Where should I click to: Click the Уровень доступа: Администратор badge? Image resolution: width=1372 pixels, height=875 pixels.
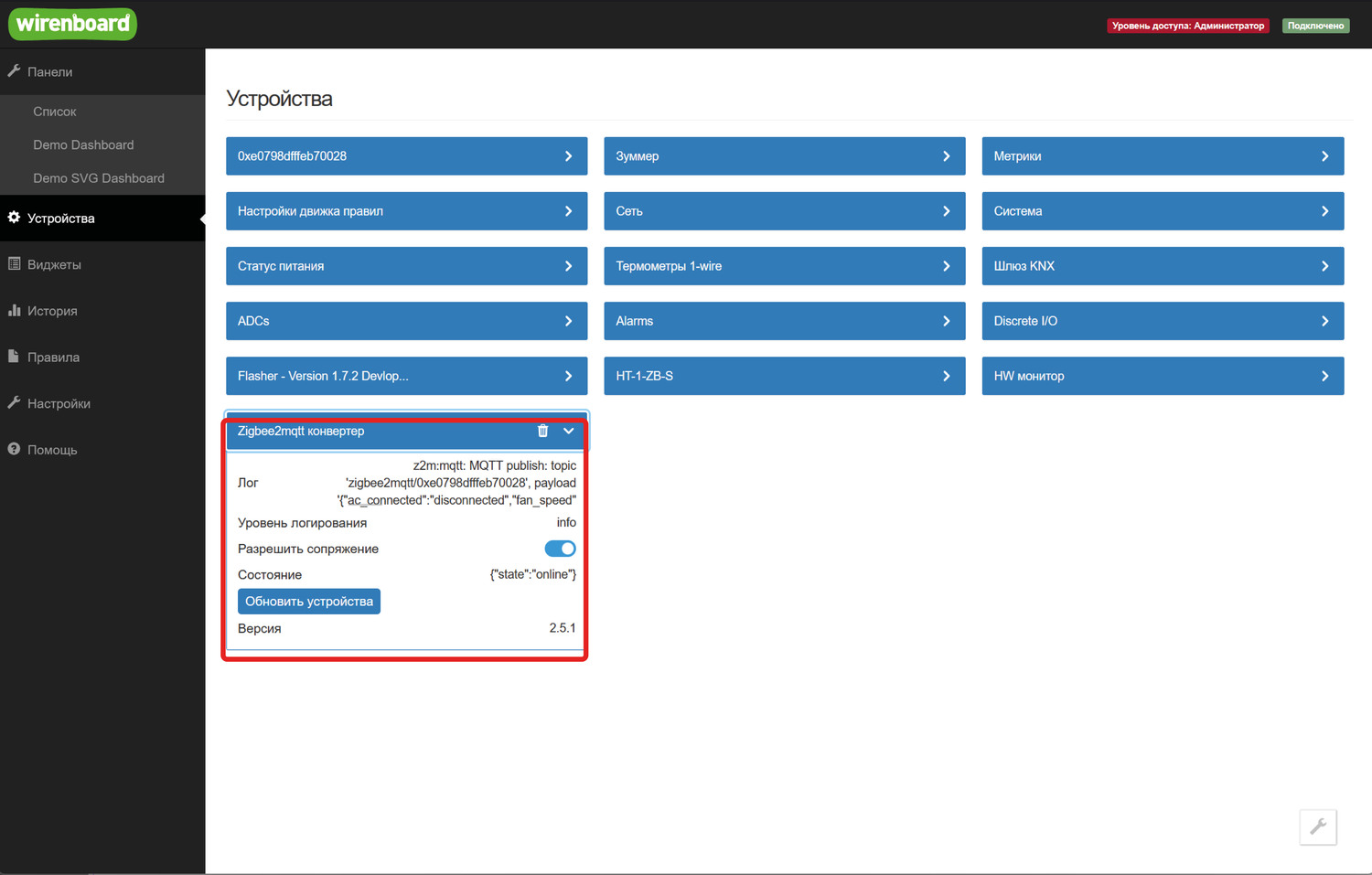click(1187, 26)
